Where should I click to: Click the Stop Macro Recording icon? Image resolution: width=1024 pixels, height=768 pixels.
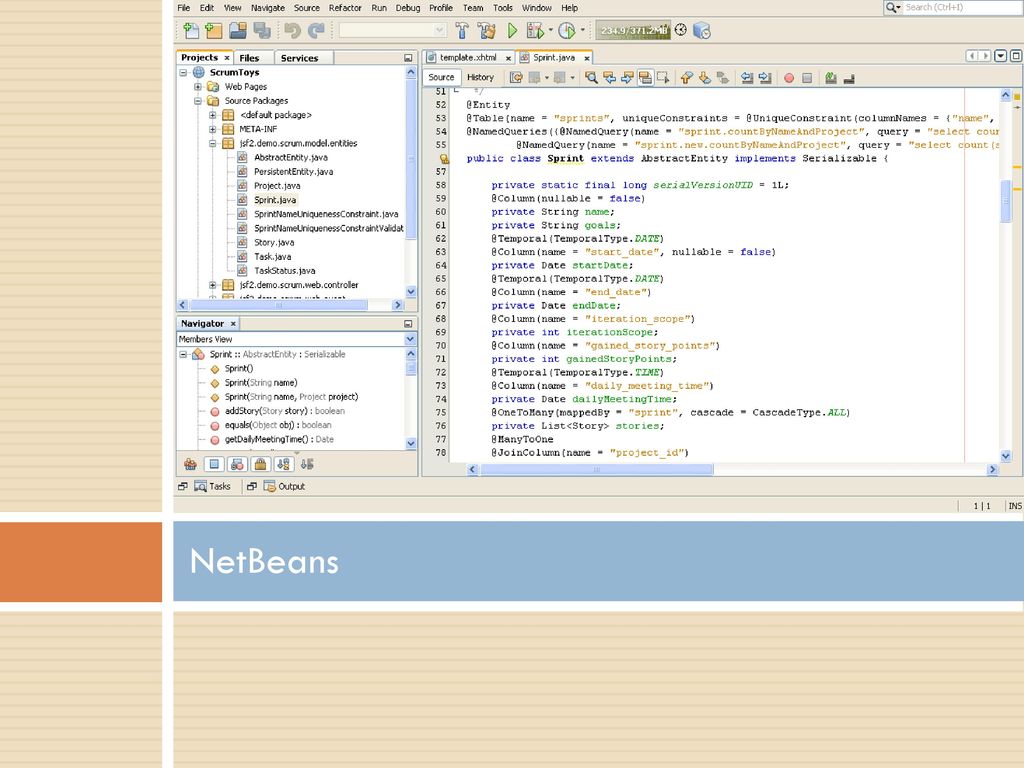coord(807,78)
